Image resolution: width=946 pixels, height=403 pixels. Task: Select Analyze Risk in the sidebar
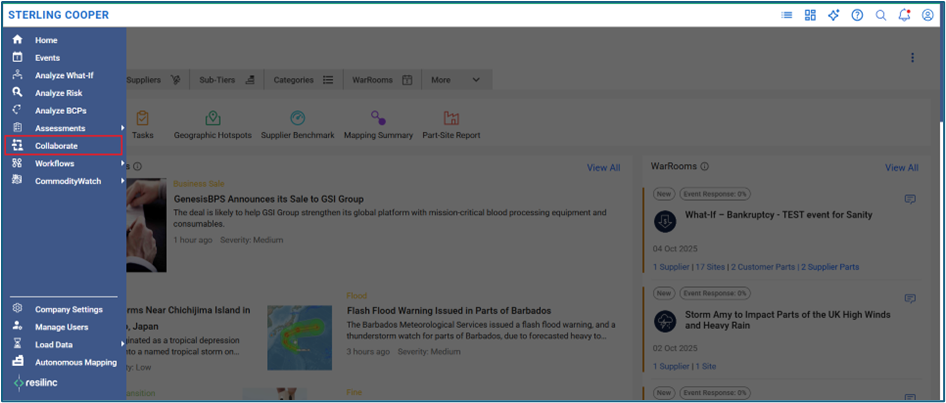coord(59,93)
